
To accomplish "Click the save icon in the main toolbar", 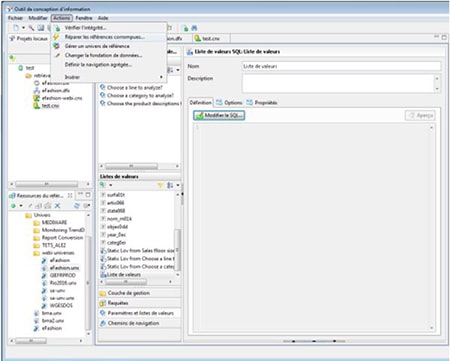I will click(x=40, y=28).
